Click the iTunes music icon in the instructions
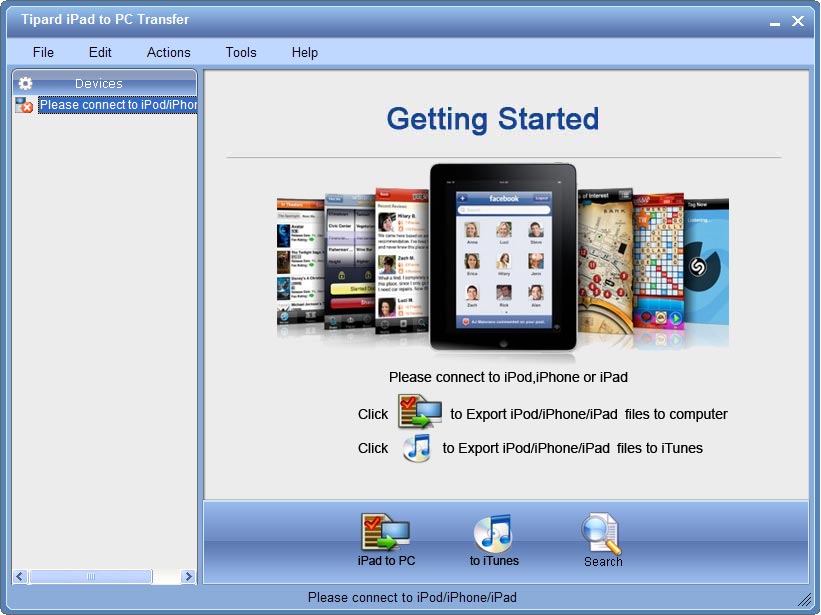 tap(415, 448)
